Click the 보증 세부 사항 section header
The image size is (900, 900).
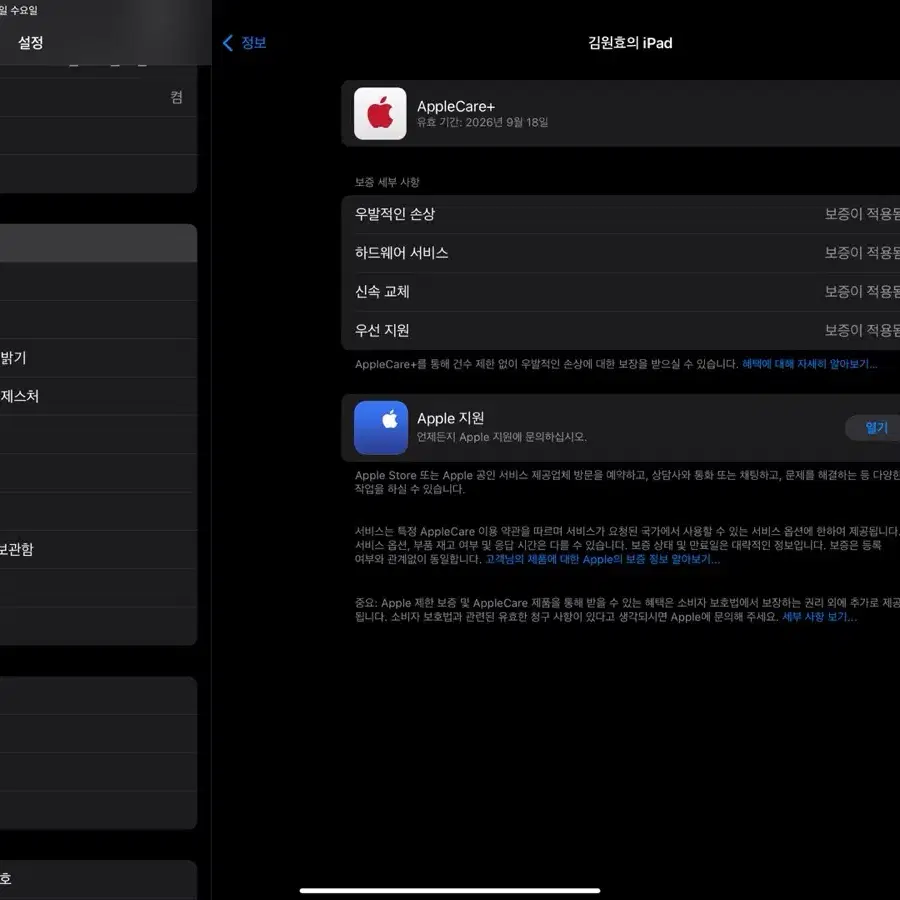point(387,182)
